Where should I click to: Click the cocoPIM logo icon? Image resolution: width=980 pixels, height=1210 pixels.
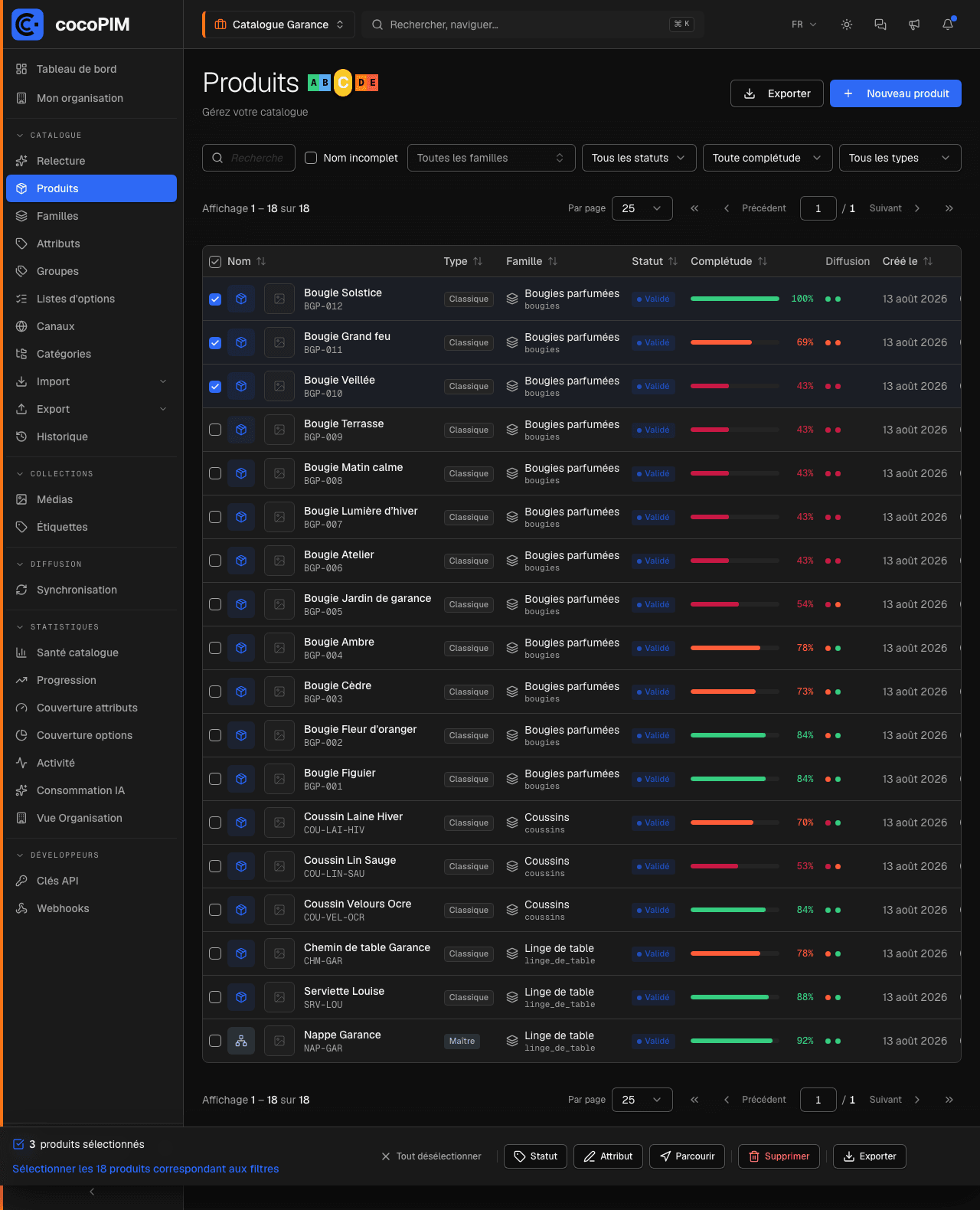(28, 25)
